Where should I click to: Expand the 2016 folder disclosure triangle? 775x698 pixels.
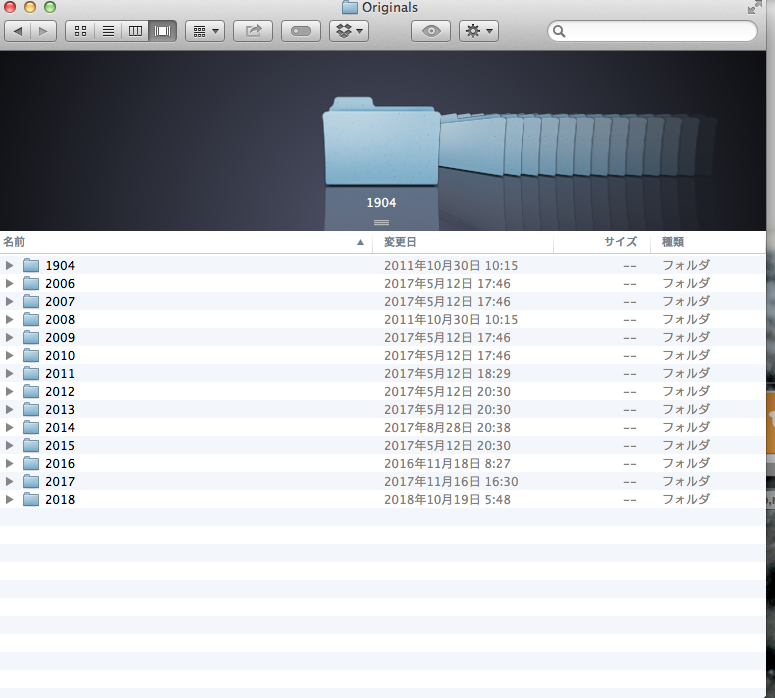(x=9, y=463)
